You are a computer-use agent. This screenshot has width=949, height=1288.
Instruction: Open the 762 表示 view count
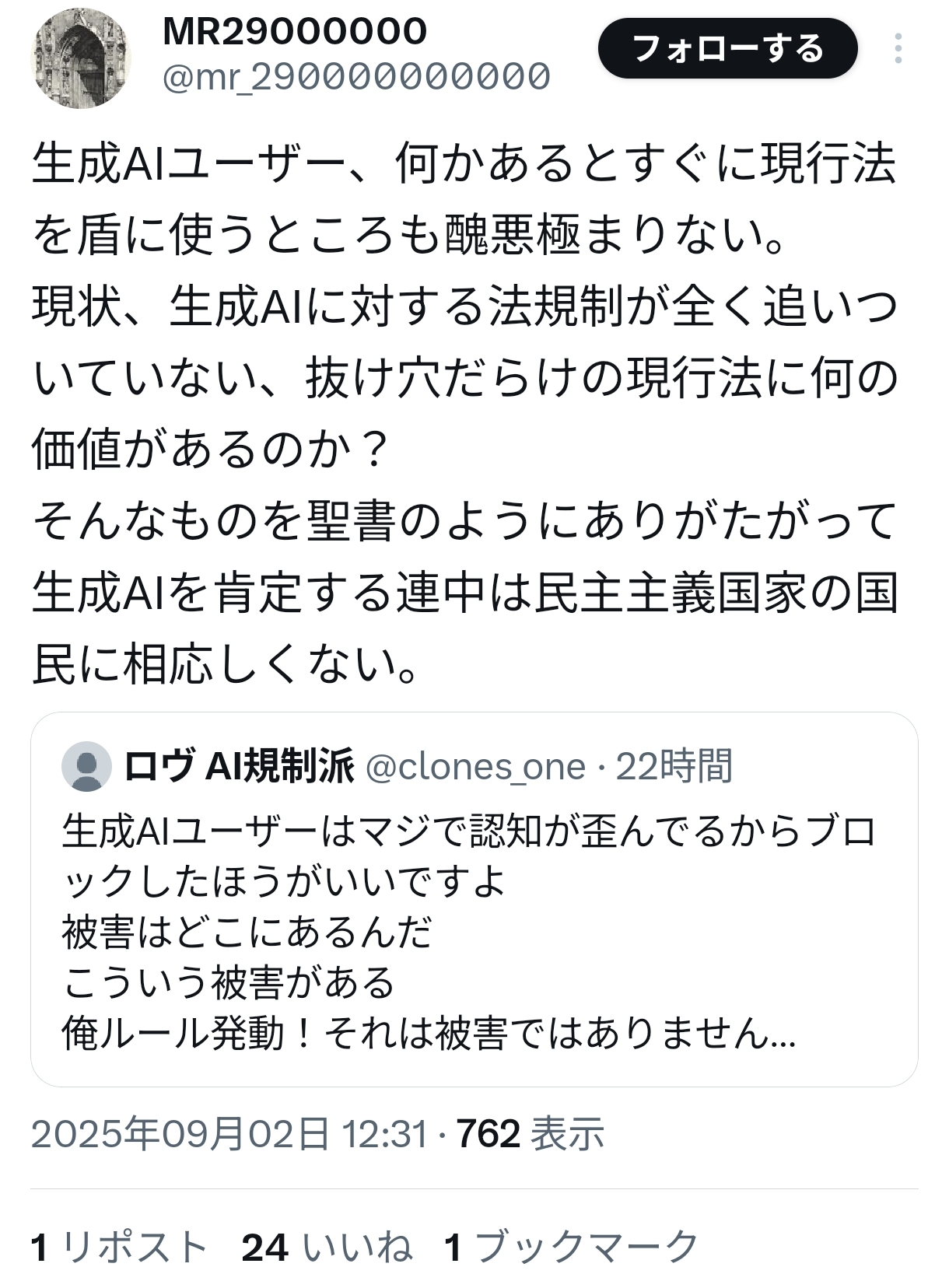click(531, 1133)
